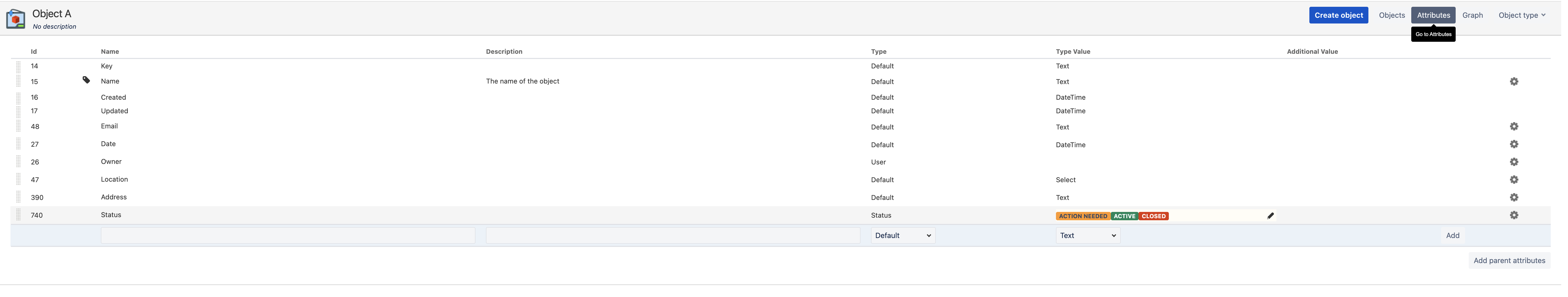The width and height of the screenshot is (1568, 297).
Task: Click the pencil edit icon for Status values
Action: coord(1276,216)
